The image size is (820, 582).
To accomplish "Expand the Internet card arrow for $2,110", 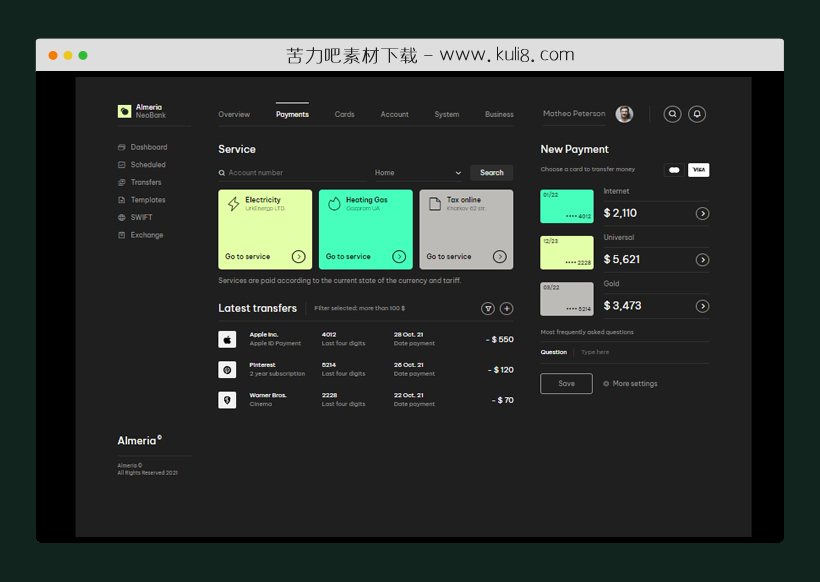I will point(702,213).
